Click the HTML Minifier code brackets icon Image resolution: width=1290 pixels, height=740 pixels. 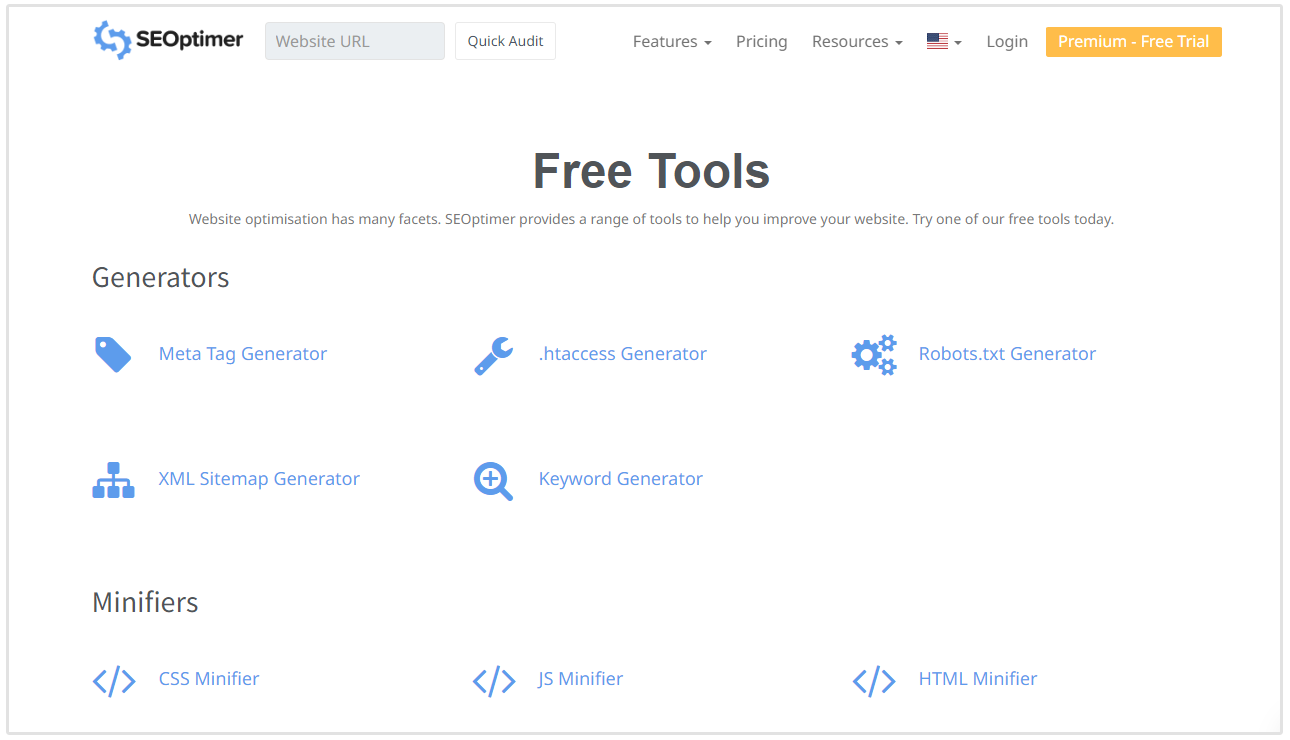[873, 680]
